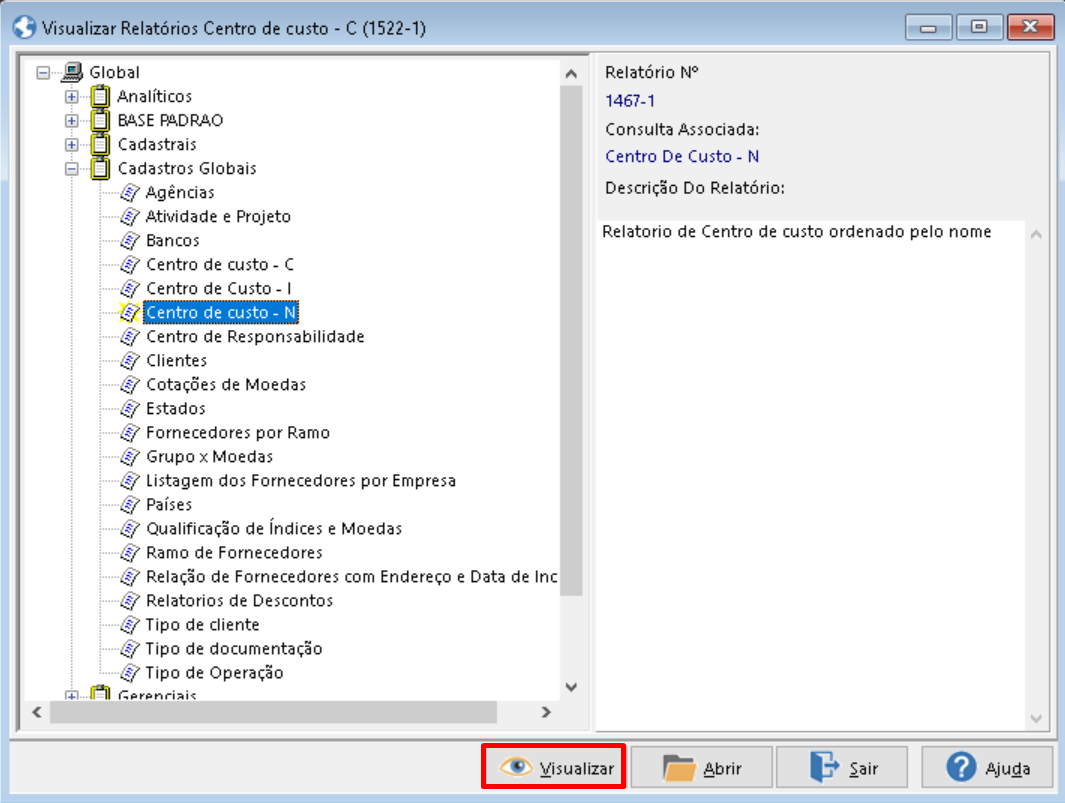
Task: Click the report icon beside Clientes
Action: click(130, 361)
